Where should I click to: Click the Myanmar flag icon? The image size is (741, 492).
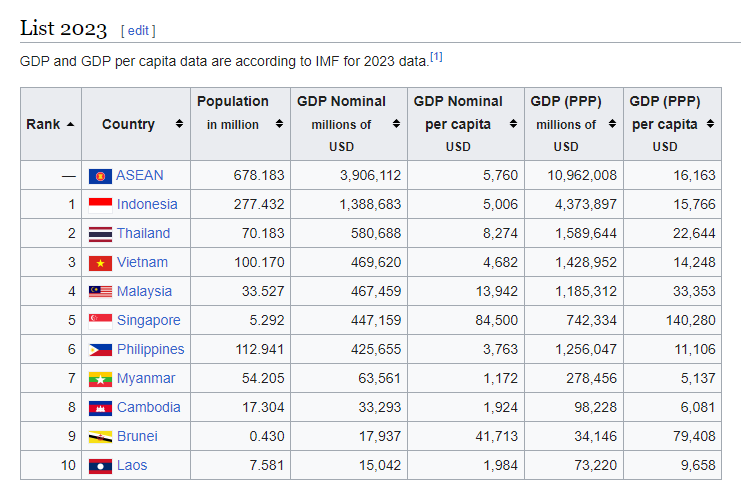99,378
